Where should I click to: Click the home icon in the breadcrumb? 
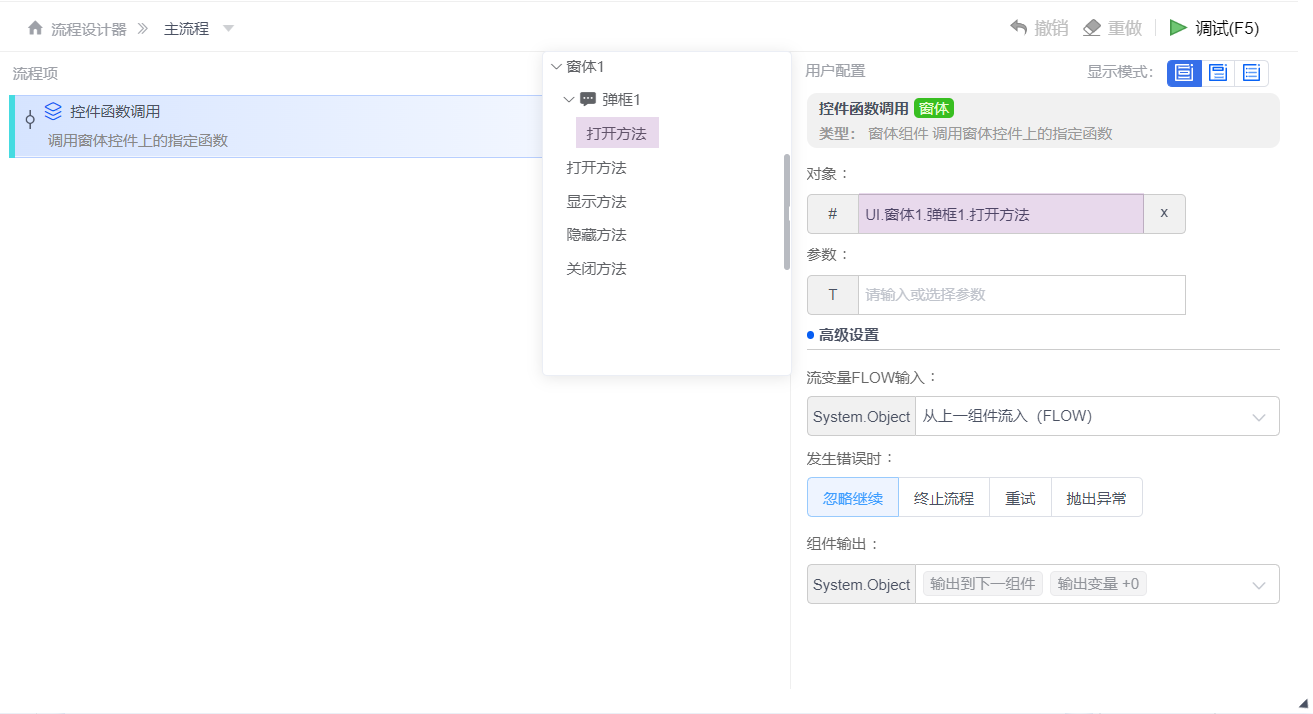(x=34, y=28)
